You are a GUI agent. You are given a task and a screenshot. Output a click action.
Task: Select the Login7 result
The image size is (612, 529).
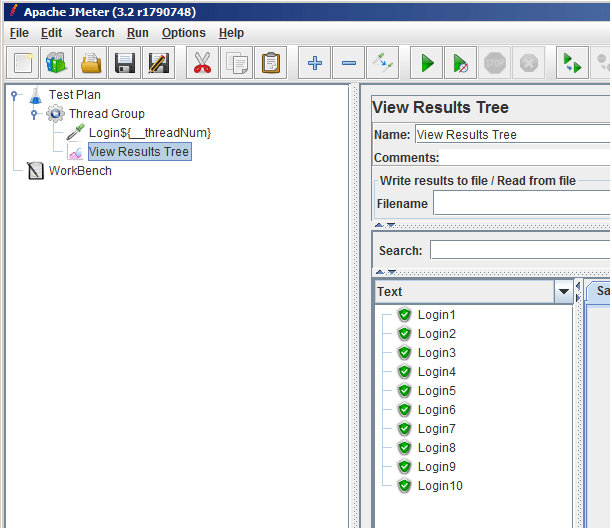(x=436, y=429)
